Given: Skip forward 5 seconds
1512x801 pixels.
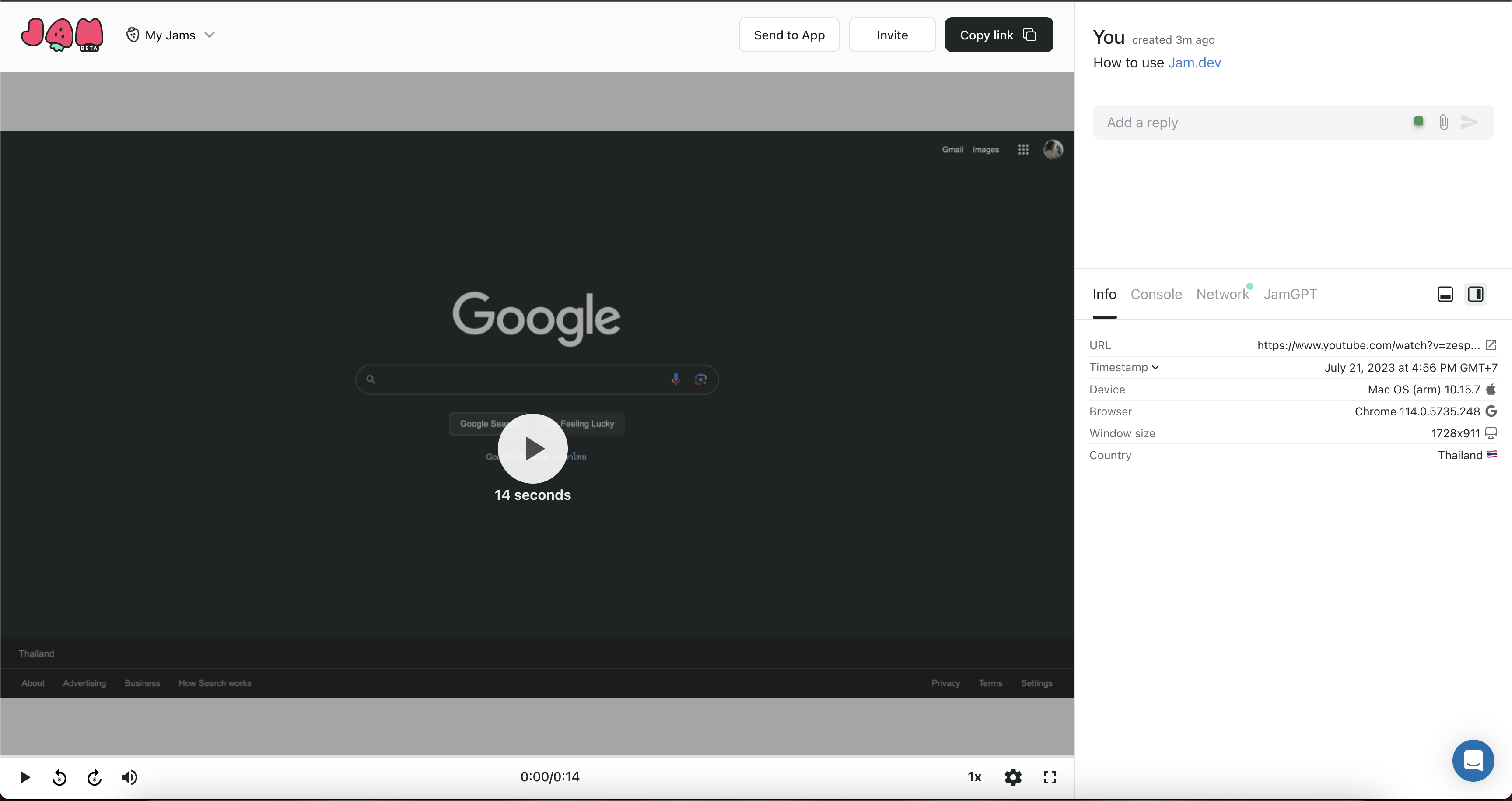Looking at the screenshot, I should point(94,777).
